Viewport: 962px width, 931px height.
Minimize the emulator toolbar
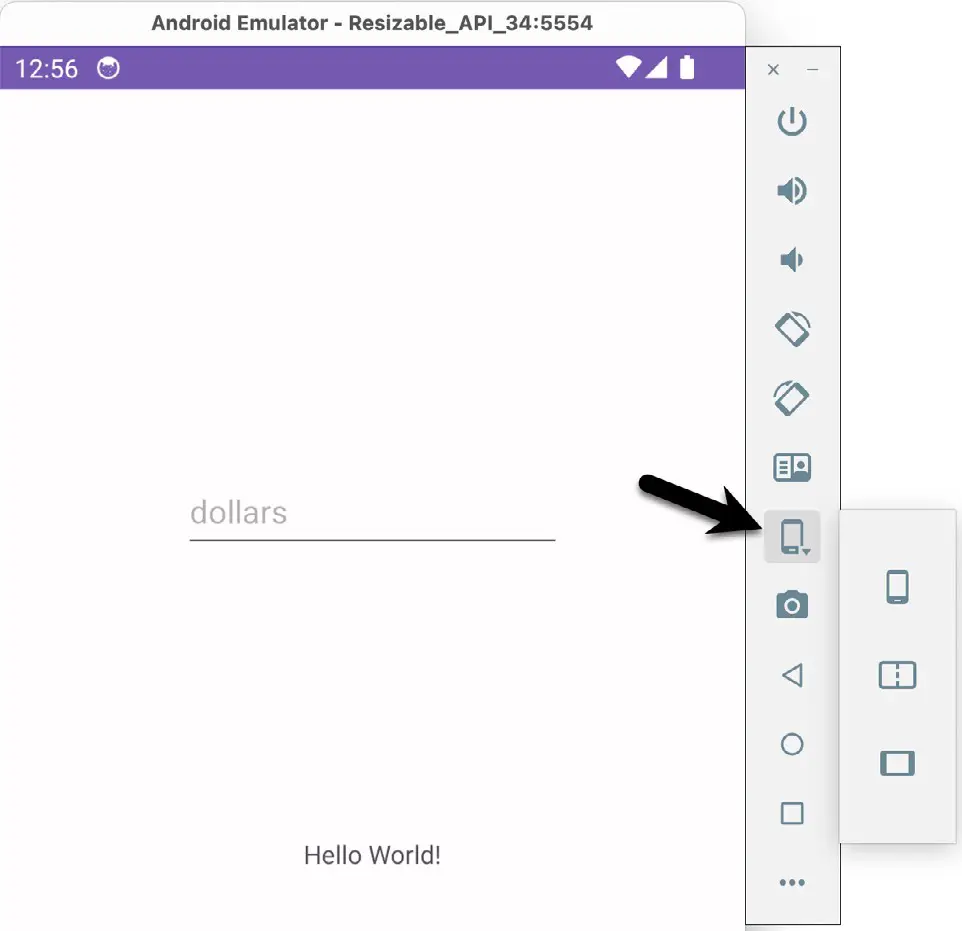pyautogui.click(x=812, y=69)
